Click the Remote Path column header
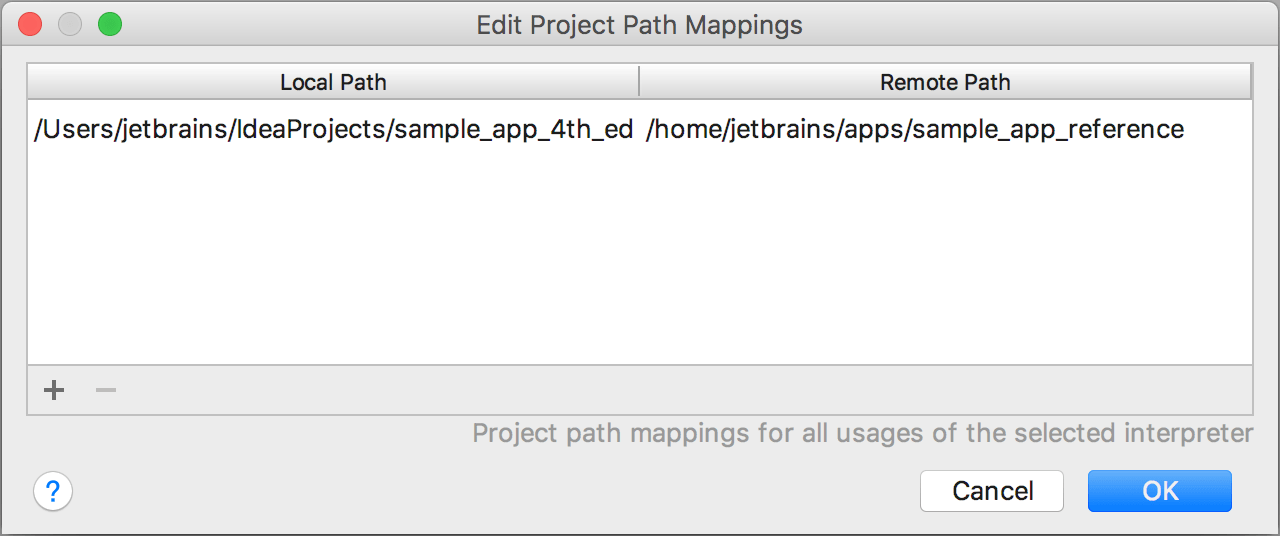 (x=945, y=82)
